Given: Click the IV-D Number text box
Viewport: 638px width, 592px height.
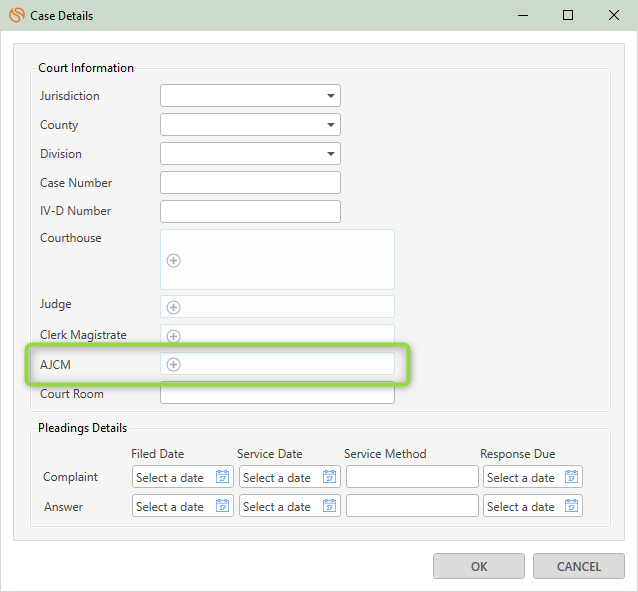Looking at the screenshot, I should [250, 212].
